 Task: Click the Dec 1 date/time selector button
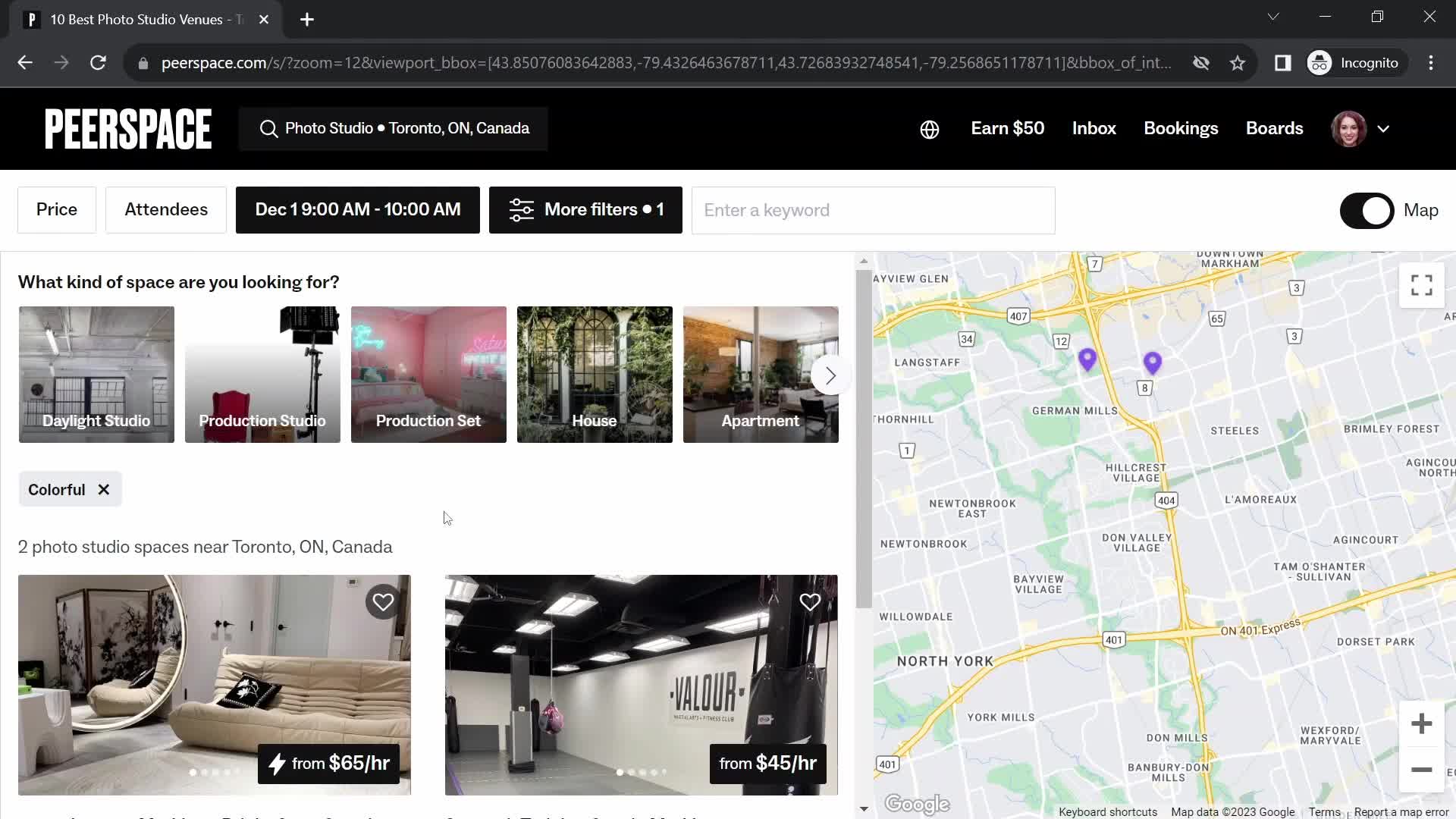coord(358,209)
